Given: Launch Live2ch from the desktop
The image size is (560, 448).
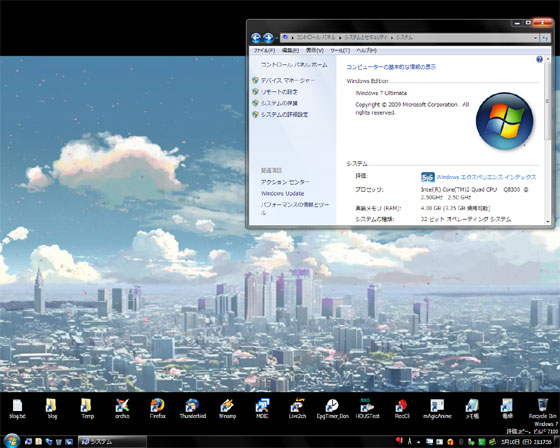Looking at the screenshot, I should [297, 409].
